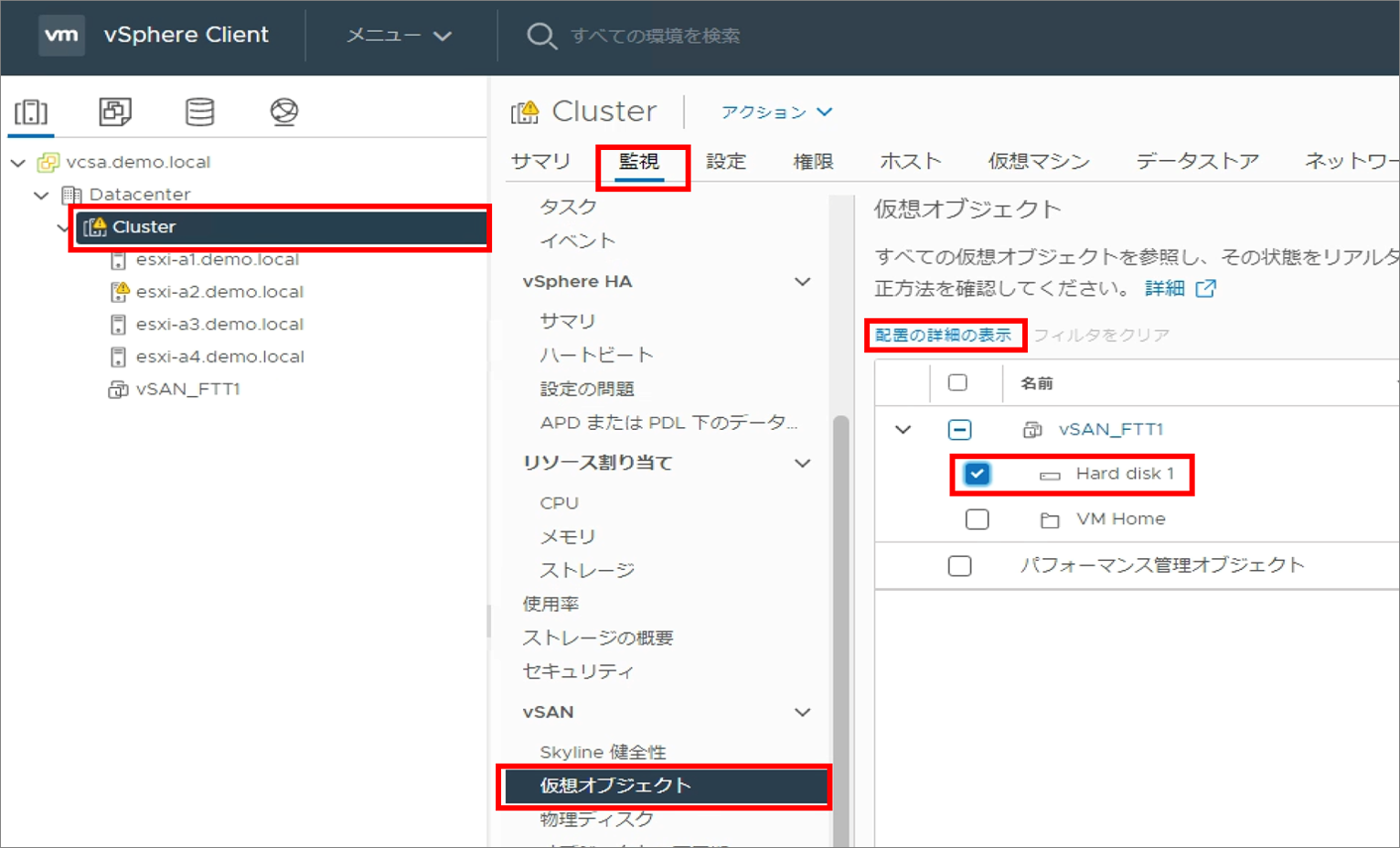This screenshot has width=1400, height=848.
Task: Click the monitor menu vertical scrollbar
Action: point(840,631)
